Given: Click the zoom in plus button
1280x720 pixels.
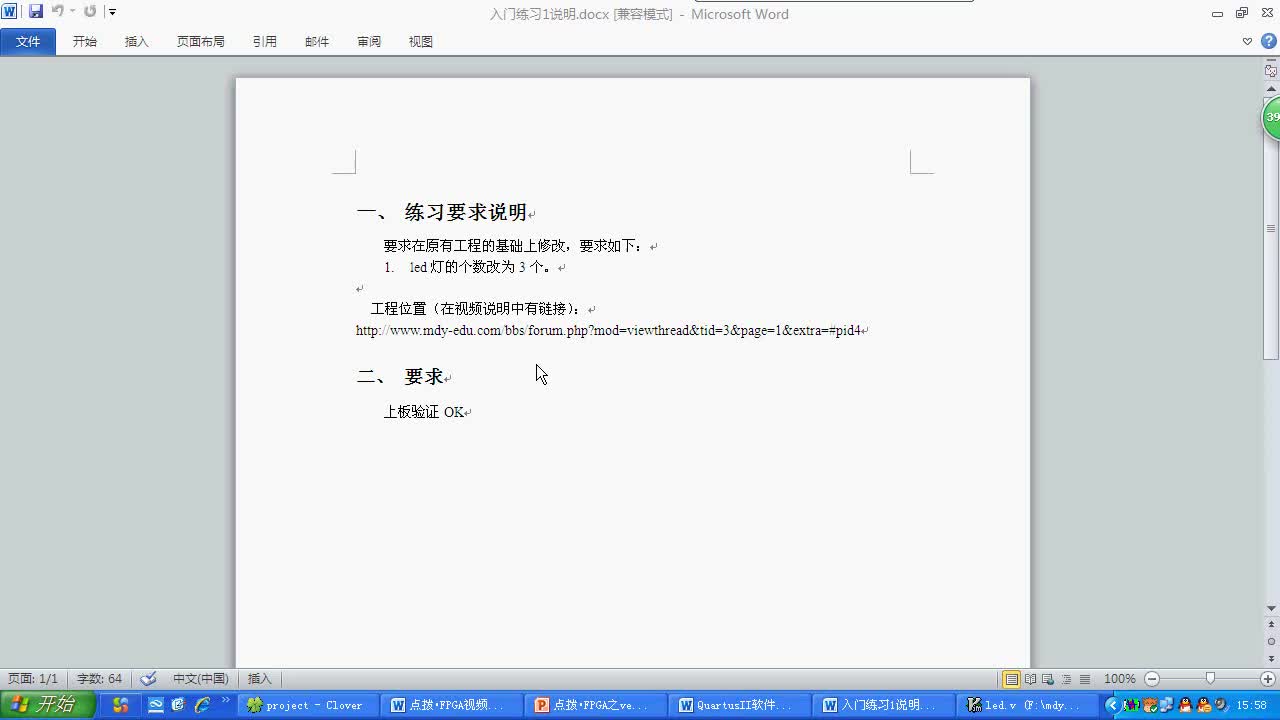Looking at the screenshot, I should pyautogui.click(x=1268, y=679).
